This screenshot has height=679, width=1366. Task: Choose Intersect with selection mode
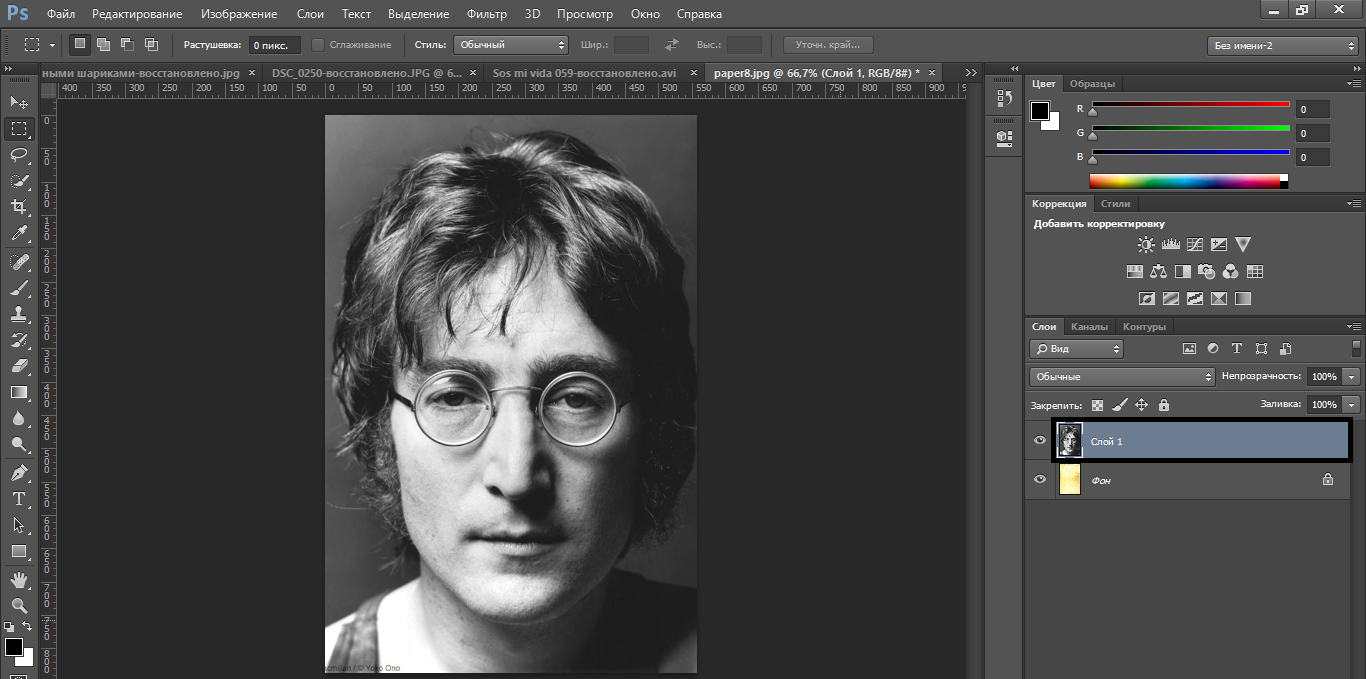151,44
